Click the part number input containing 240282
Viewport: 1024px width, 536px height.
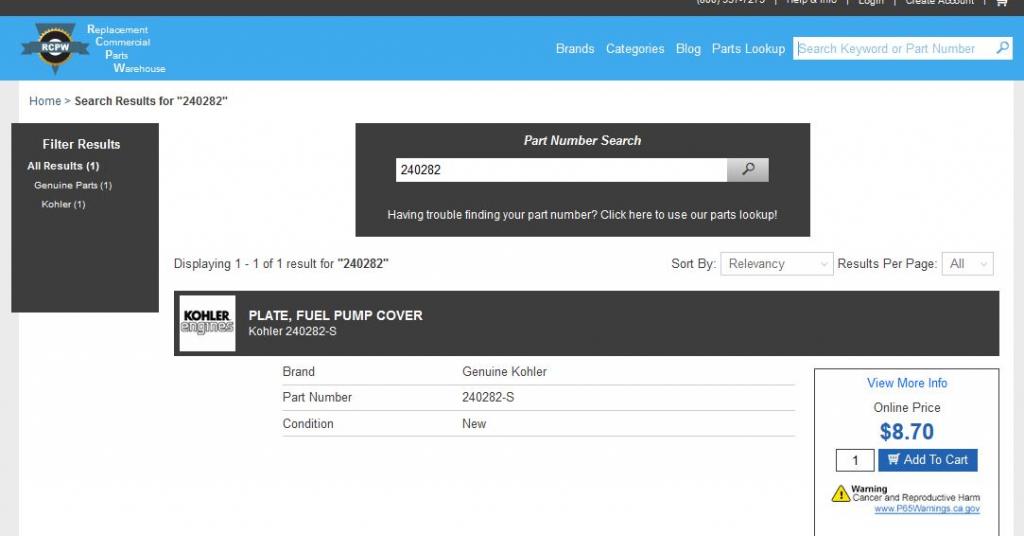(x=561, y=170)
